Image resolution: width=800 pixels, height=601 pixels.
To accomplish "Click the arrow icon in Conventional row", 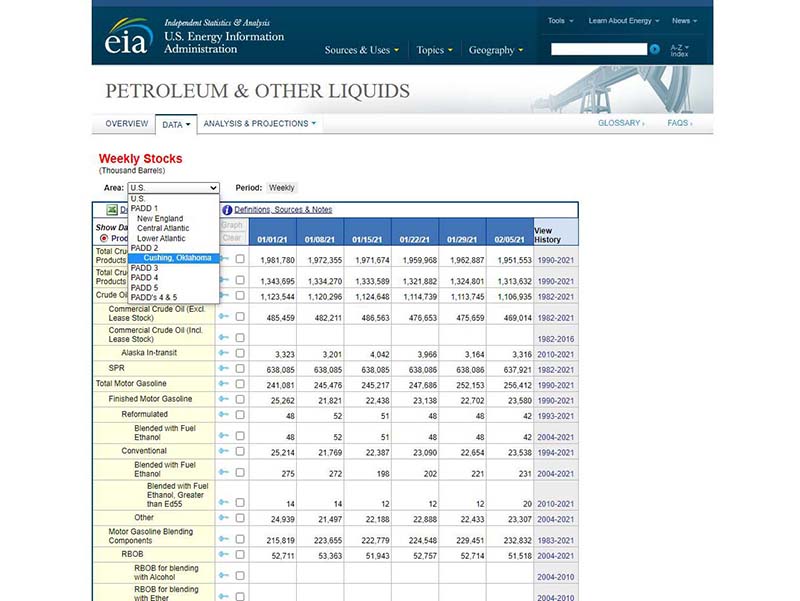I will [223, 451].
